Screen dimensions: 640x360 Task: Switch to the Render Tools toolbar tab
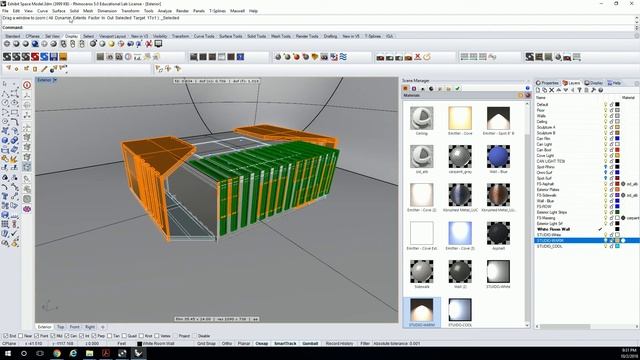pos(307,36)
